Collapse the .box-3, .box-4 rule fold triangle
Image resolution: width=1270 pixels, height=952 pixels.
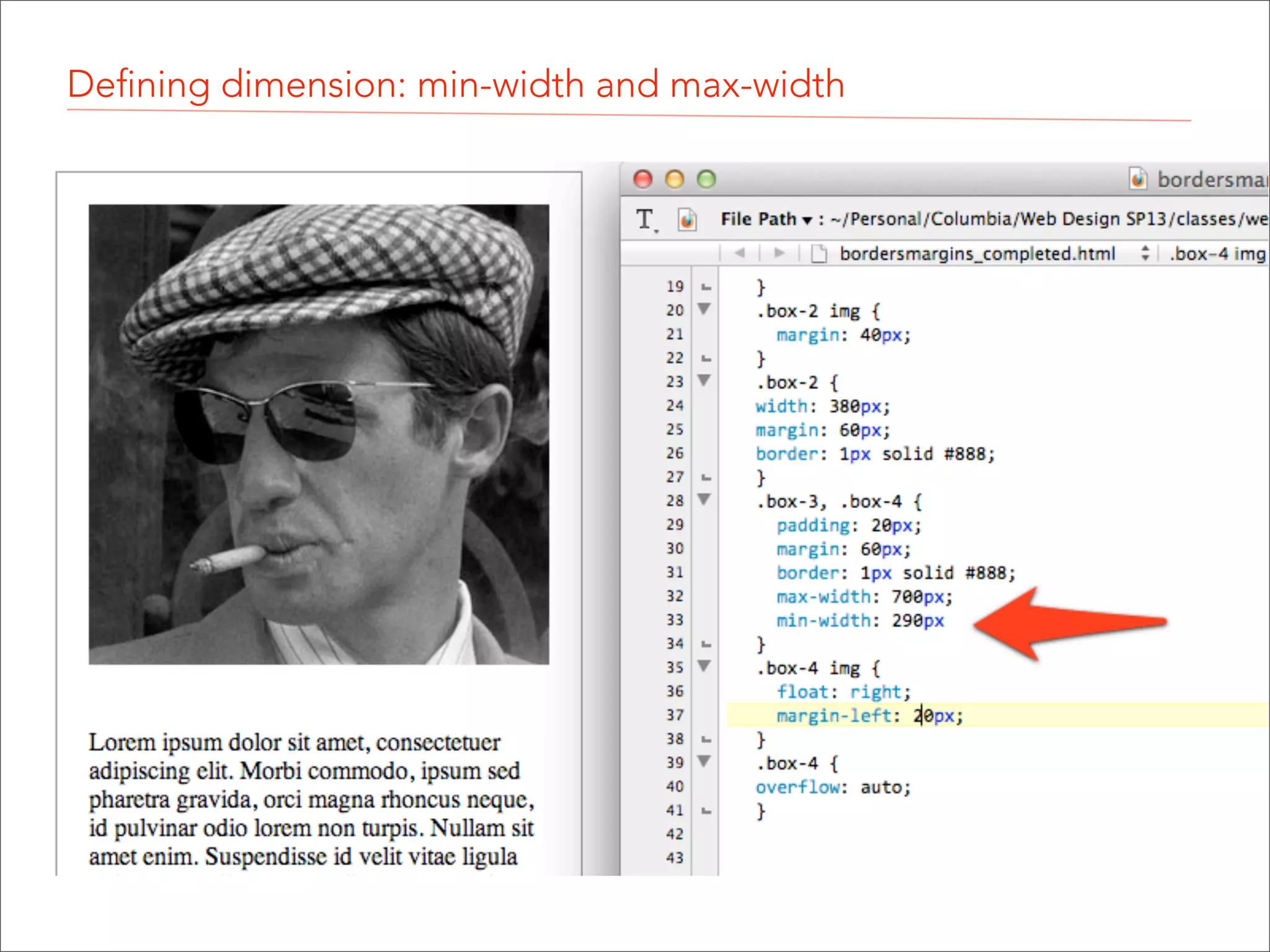[704, 499]
